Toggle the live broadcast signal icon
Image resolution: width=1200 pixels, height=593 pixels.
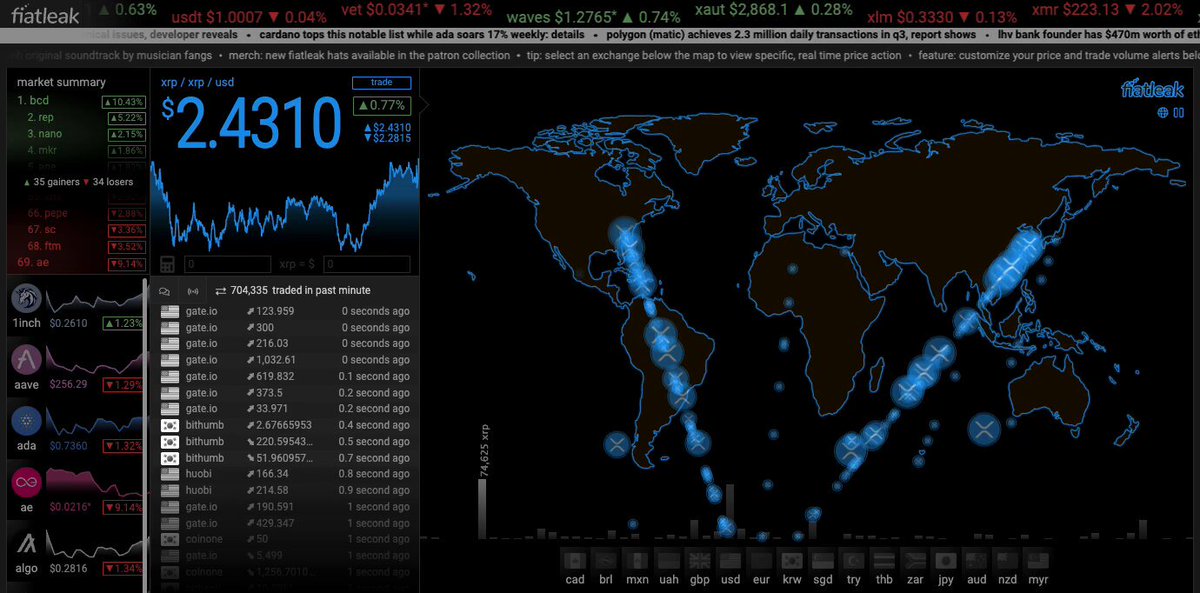coord(192,290)
